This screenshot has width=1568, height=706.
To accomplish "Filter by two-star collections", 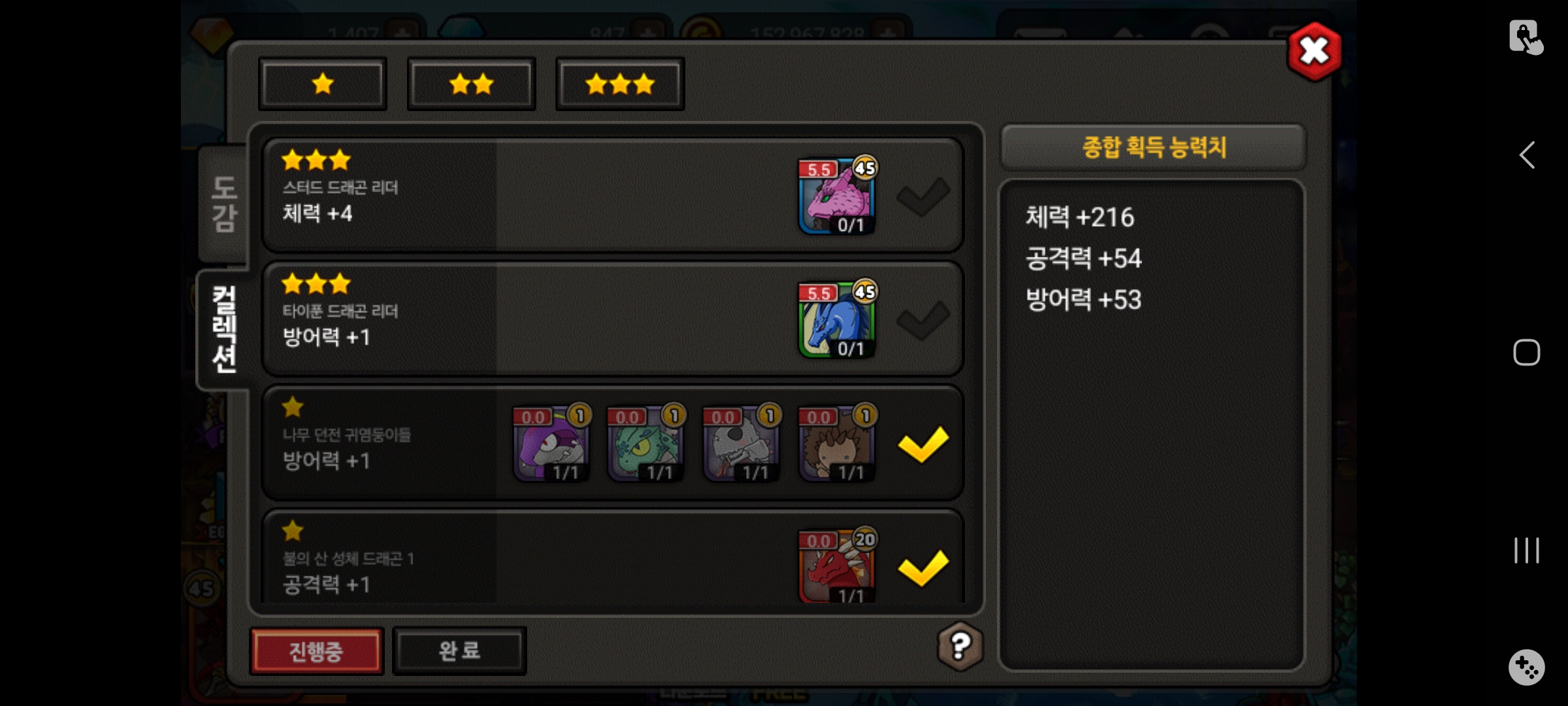I will pyautogui.click(x=471, y=84).
